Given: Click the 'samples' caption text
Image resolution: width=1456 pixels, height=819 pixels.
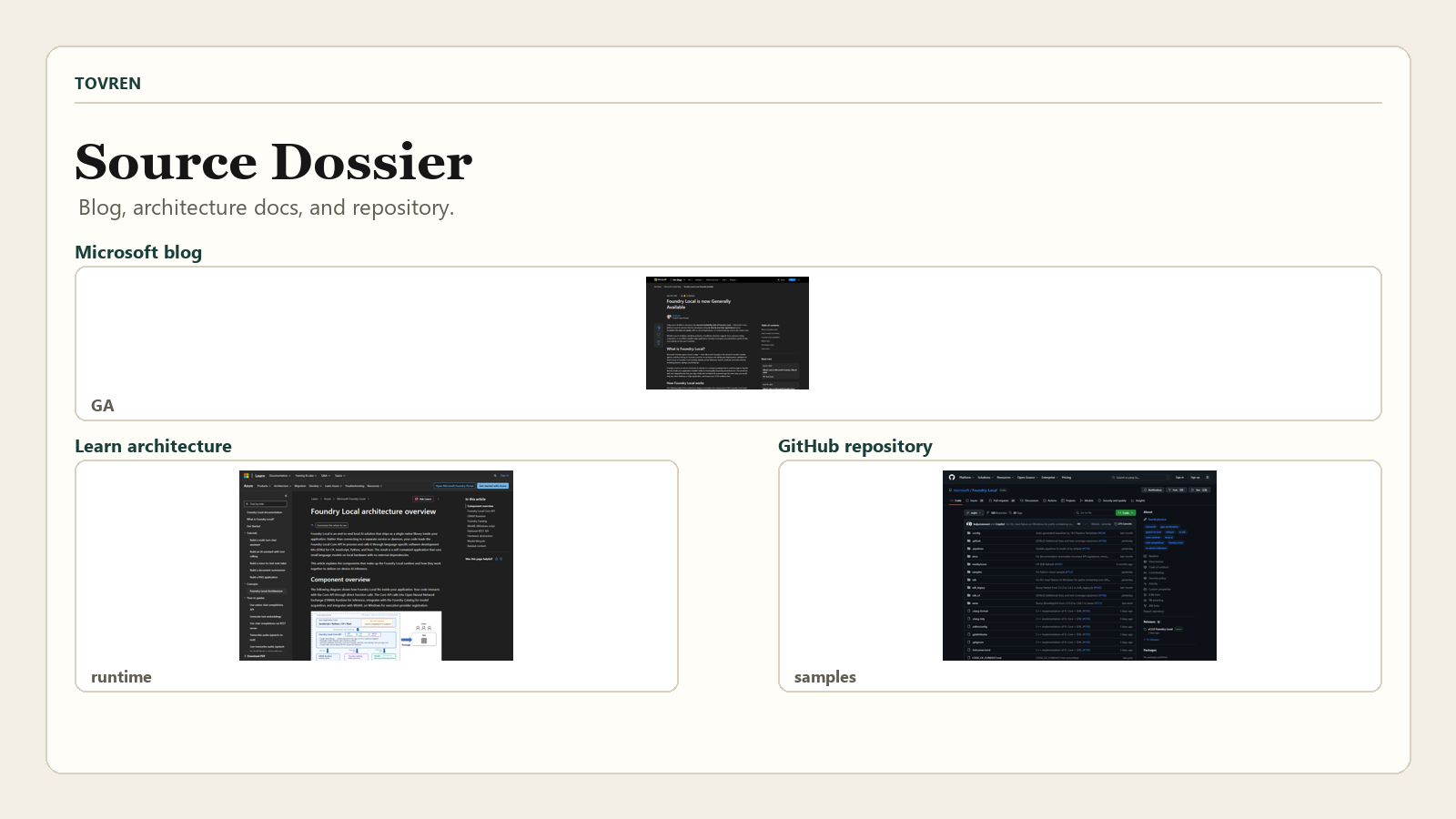Looking at the screenshot, I should 824,677.
